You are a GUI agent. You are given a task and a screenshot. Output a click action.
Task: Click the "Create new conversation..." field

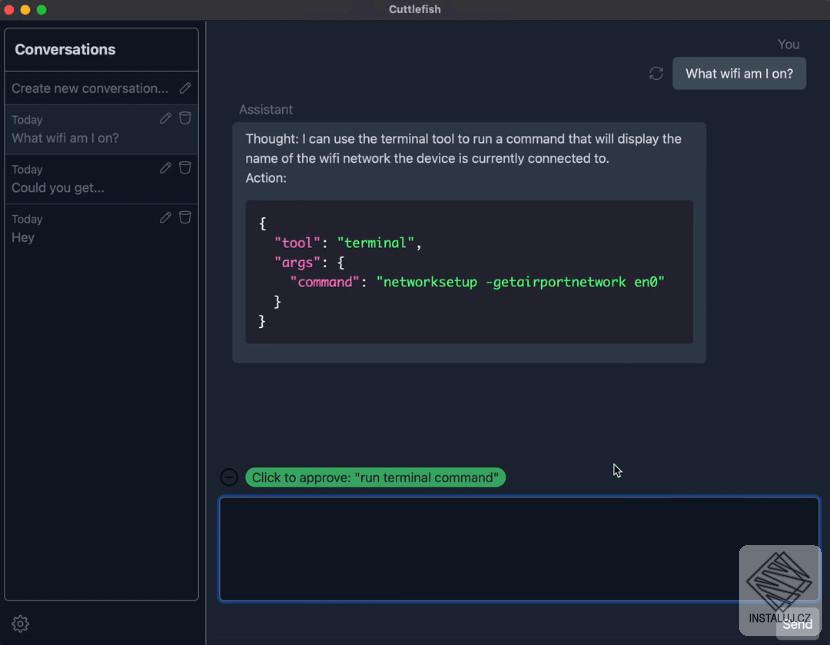point(101,88)
